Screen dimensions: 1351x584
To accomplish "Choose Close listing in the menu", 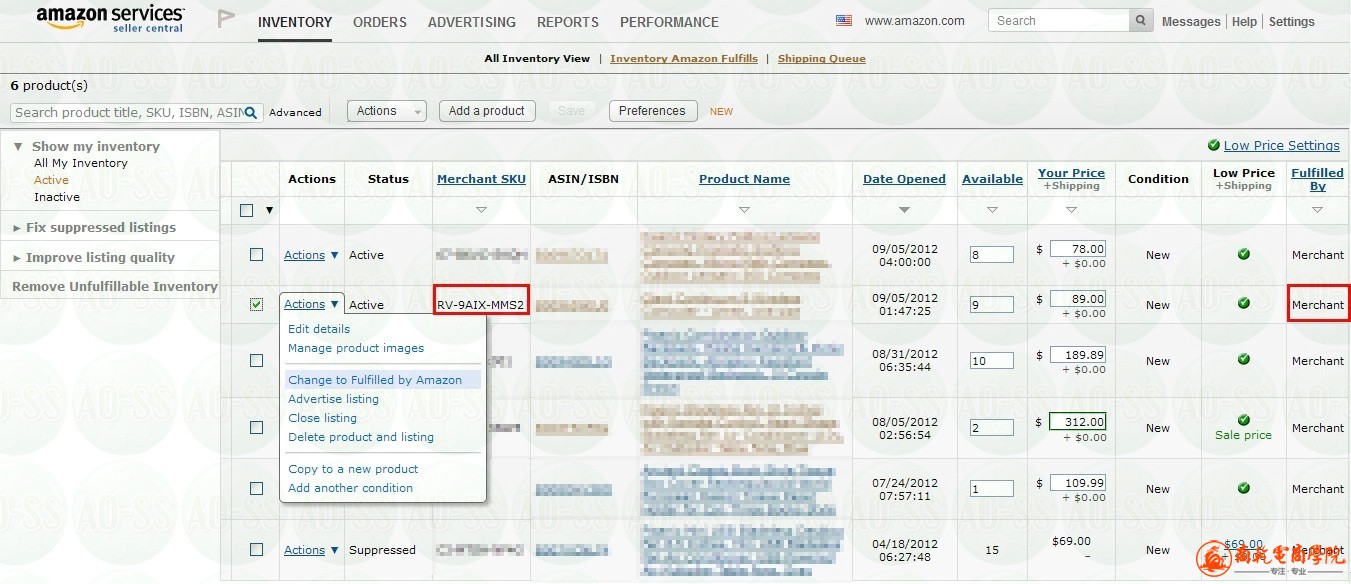I will click(x=322, y=418).
